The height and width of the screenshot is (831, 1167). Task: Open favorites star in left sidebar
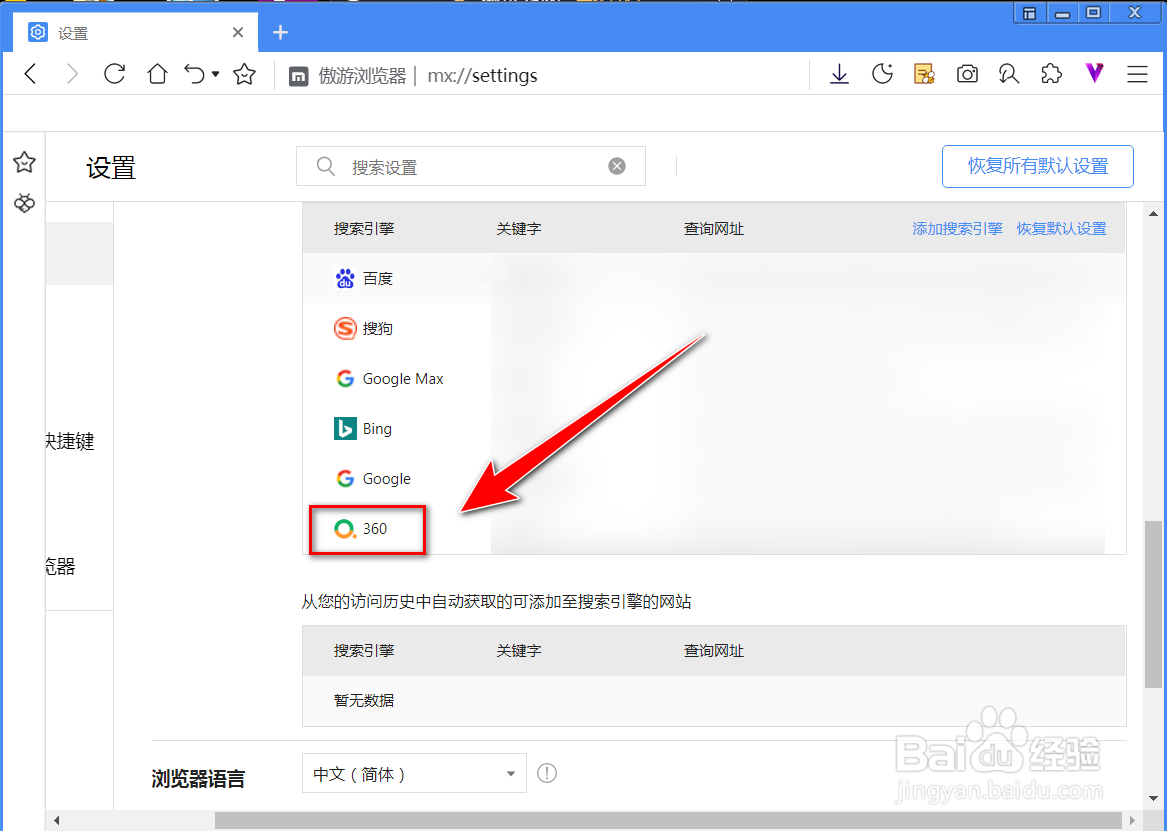tap(25, 162)
